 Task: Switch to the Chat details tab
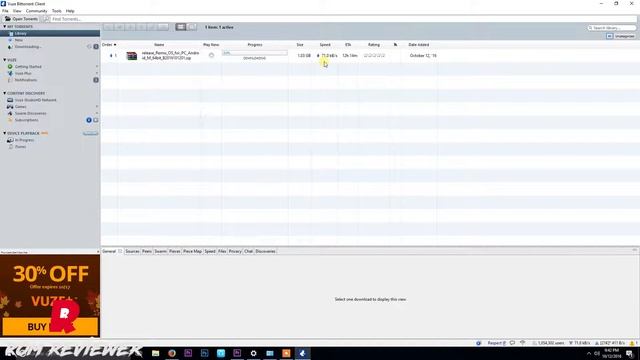pos(249,251)
